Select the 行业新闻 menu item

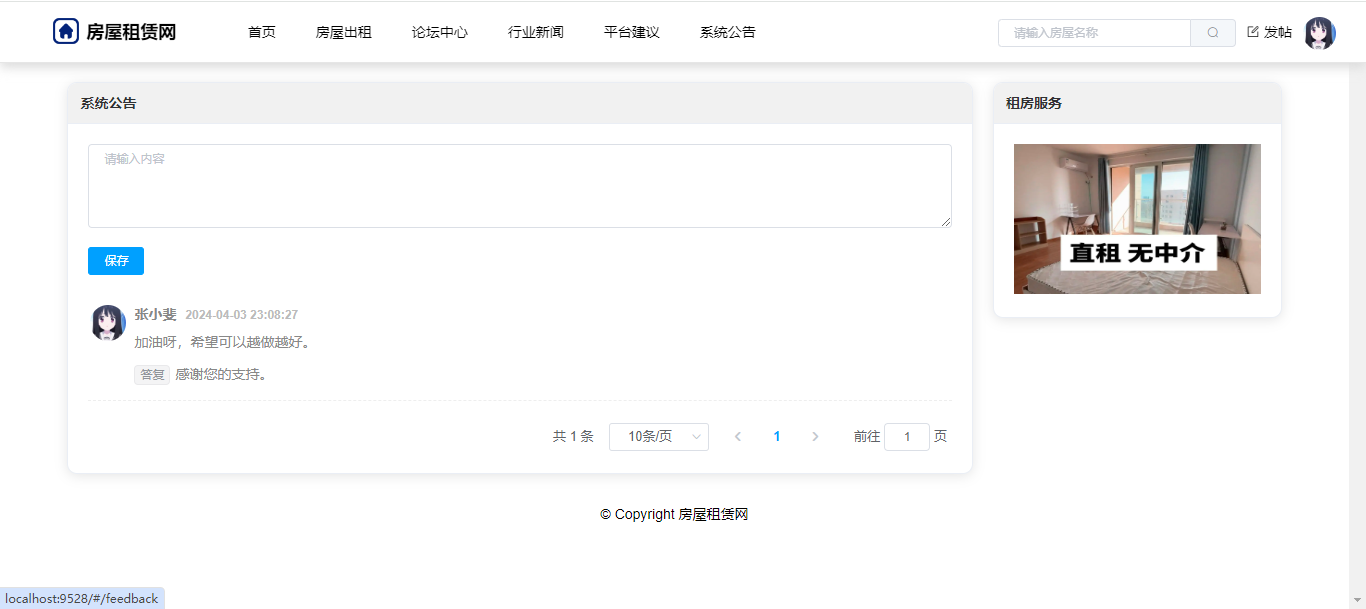536,32
